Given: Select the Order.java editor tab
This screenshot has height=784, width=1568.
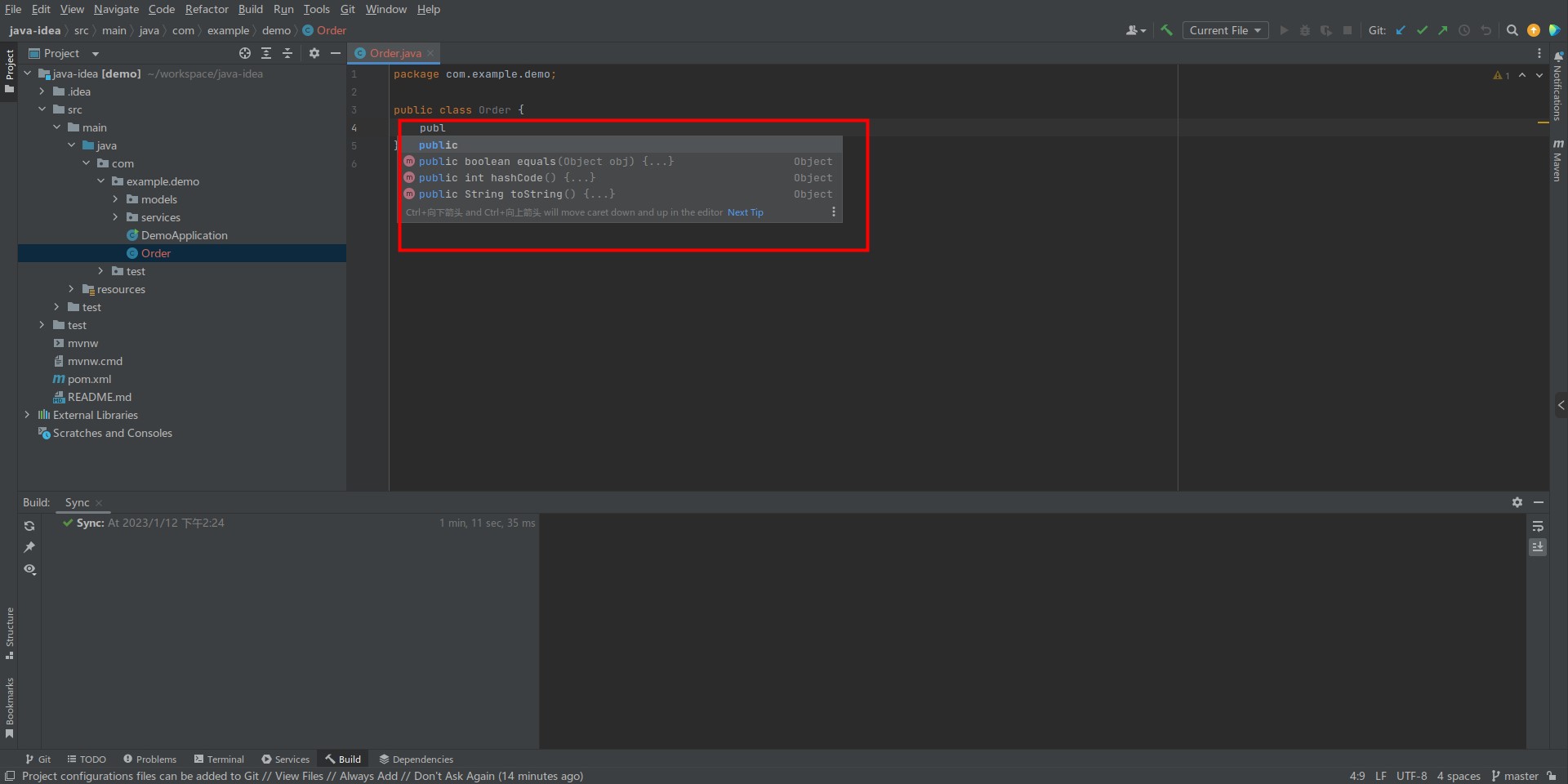Looking at the screenshot, I should 394,53.
